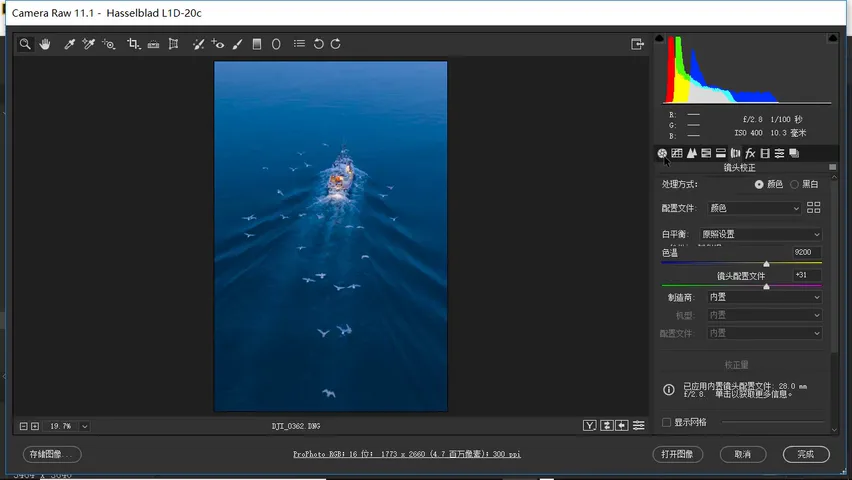Open the preferences list icon
Viewport: 852px width, 480px height.
299,43
